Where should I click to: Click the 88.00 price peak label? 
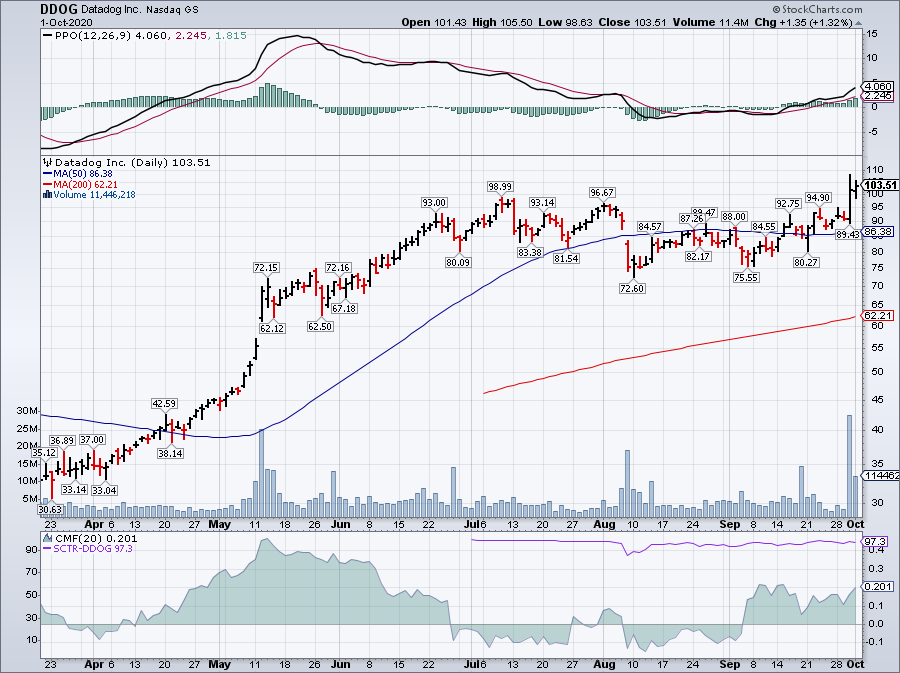(x=734, y=217)
